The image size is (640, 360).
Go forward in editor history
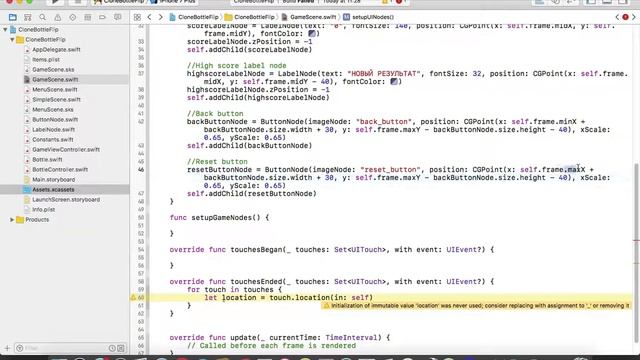click(160, 17)
